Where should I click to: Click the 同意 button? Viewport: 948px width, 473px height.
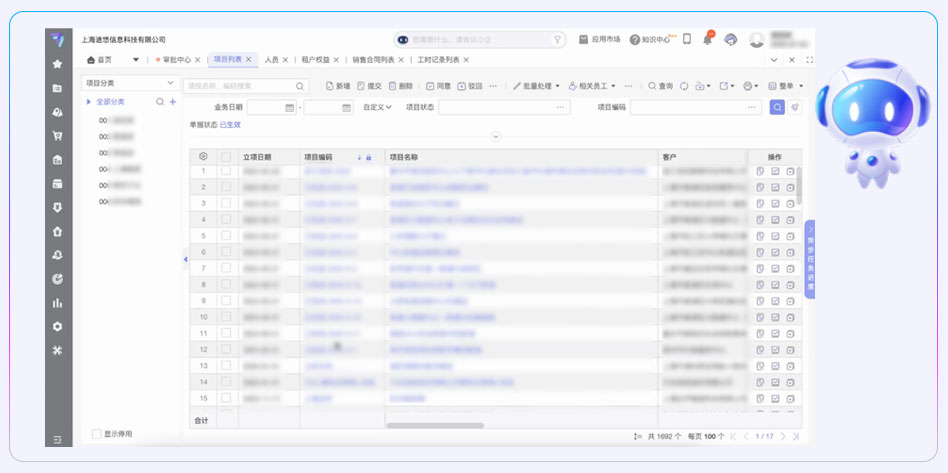tap(438, 86)
